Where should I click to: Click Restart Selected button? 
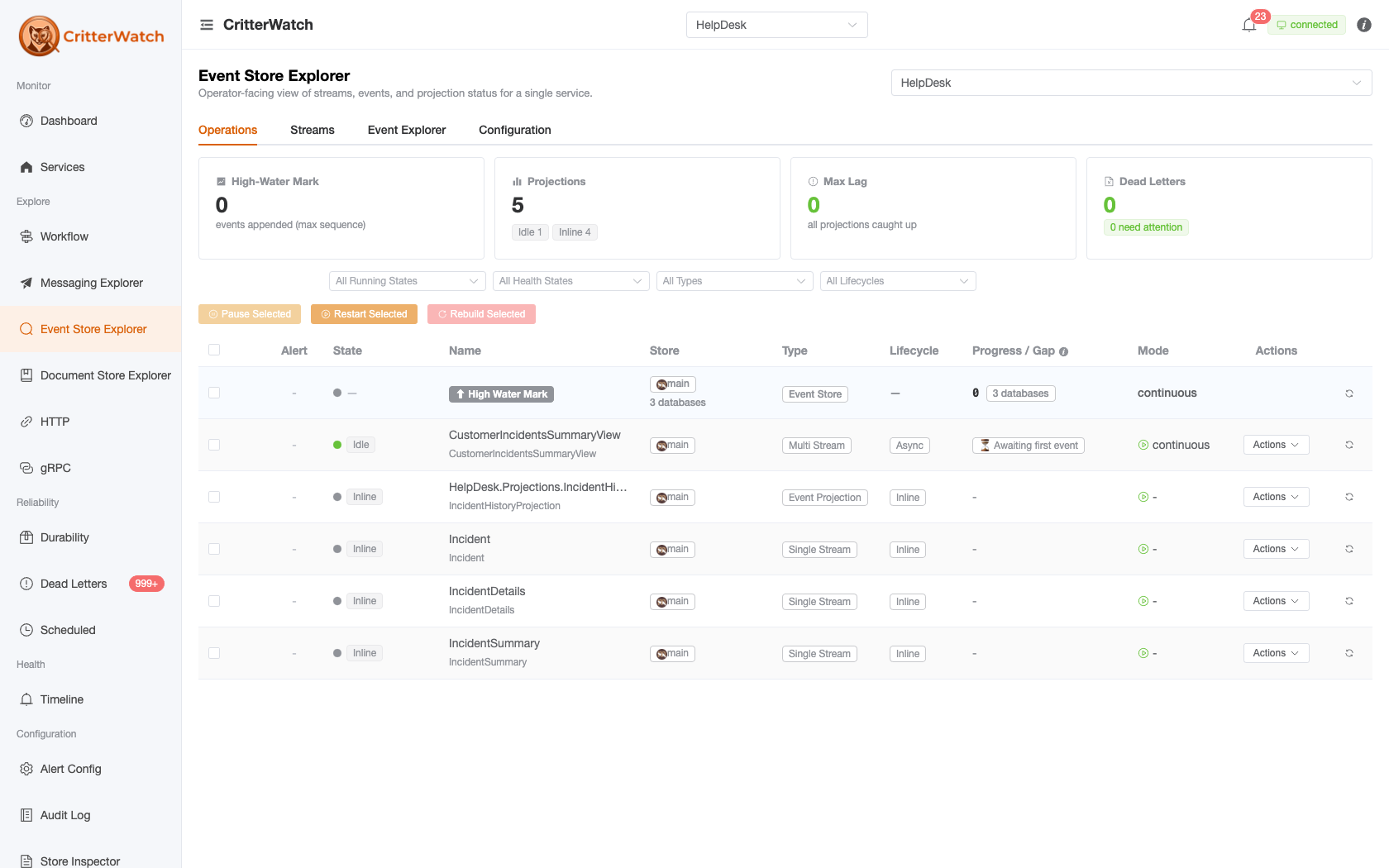[364, 314]
